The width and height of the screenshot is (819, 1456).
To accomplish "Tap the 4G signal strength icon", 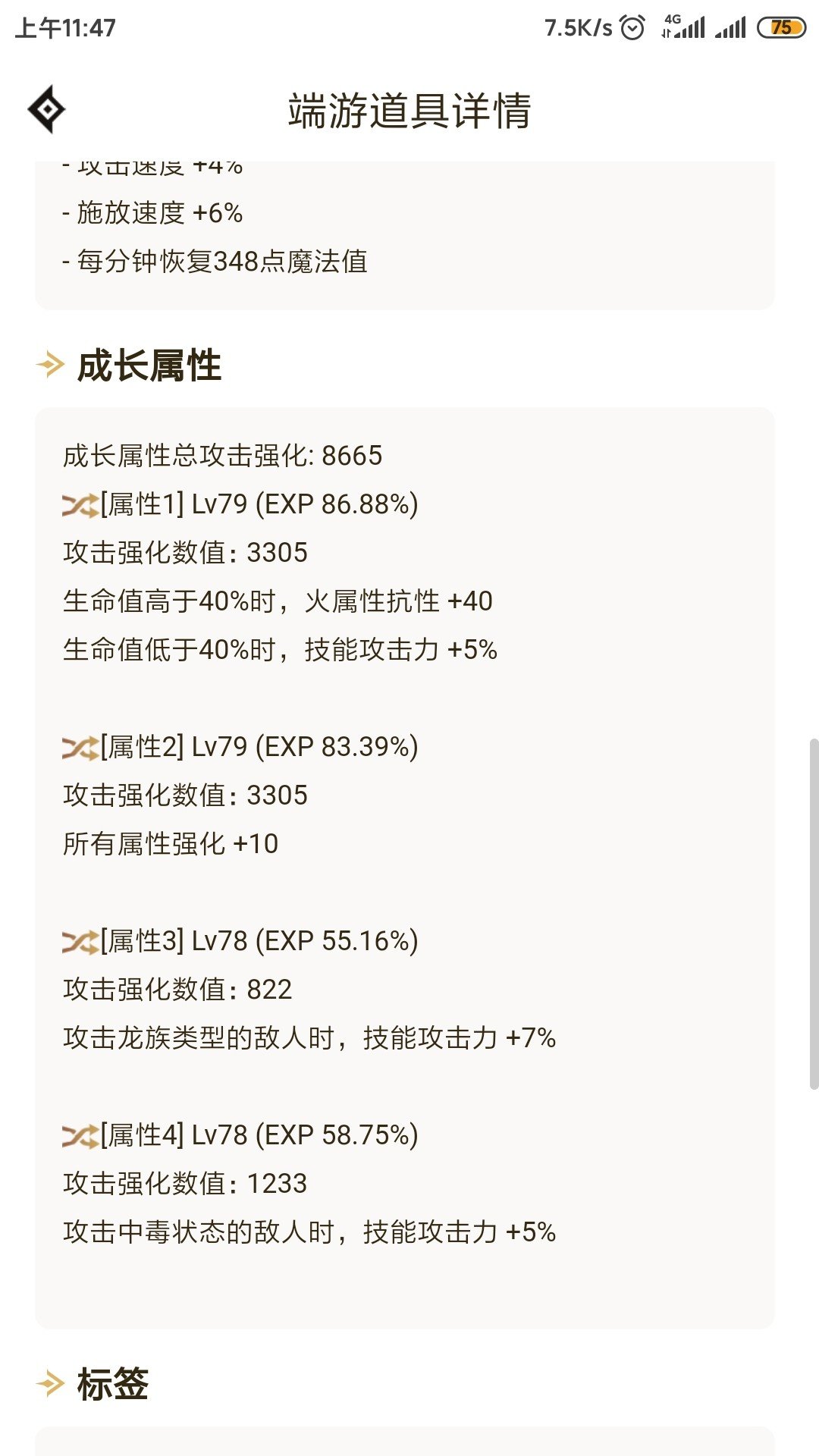I will 683,27.
